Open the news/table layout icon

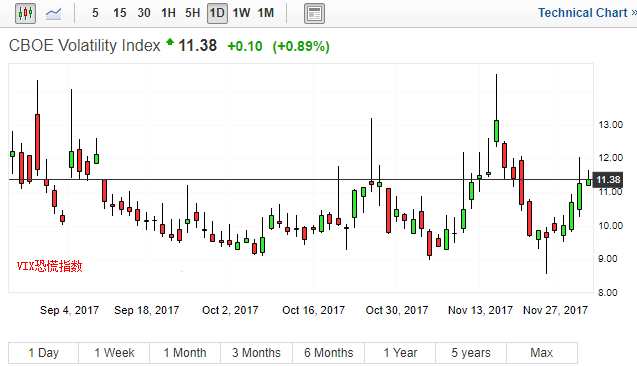[x=314, y=13]
